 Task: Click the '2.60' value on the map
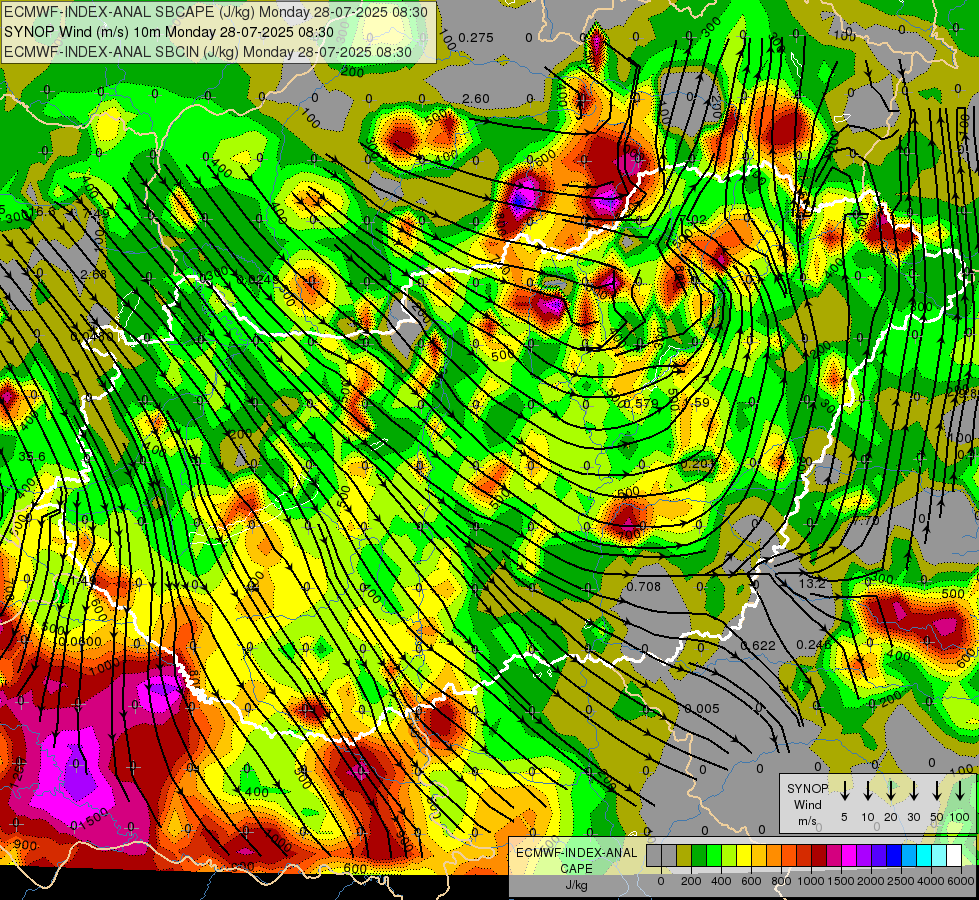(x=476, y=99)
